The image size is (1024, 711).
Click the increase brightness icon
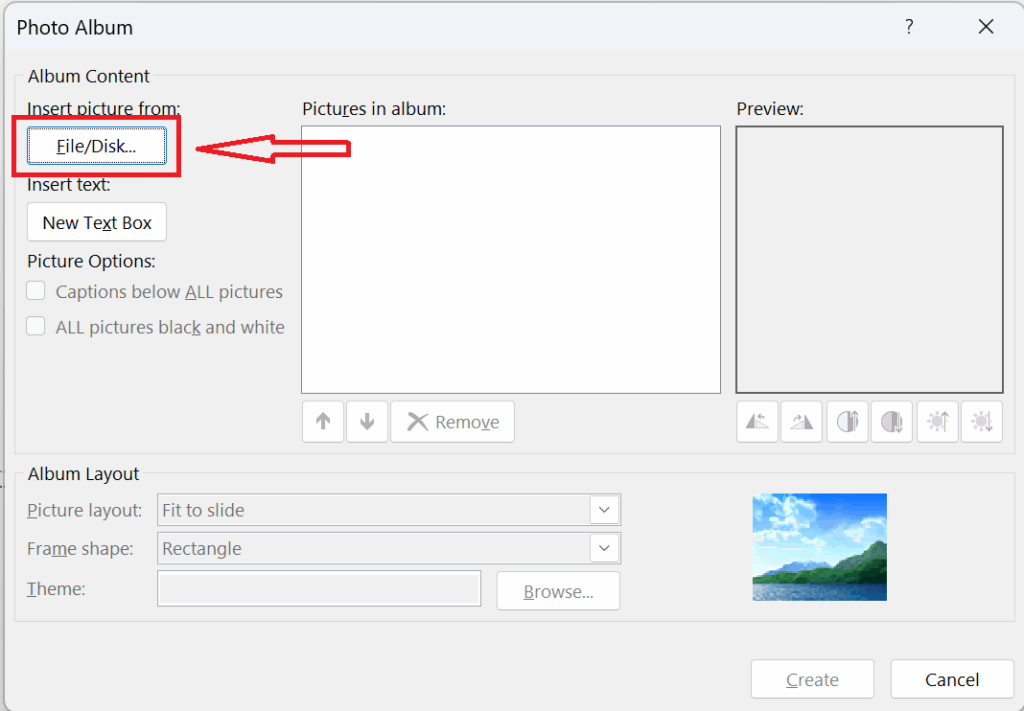(937, 421)
